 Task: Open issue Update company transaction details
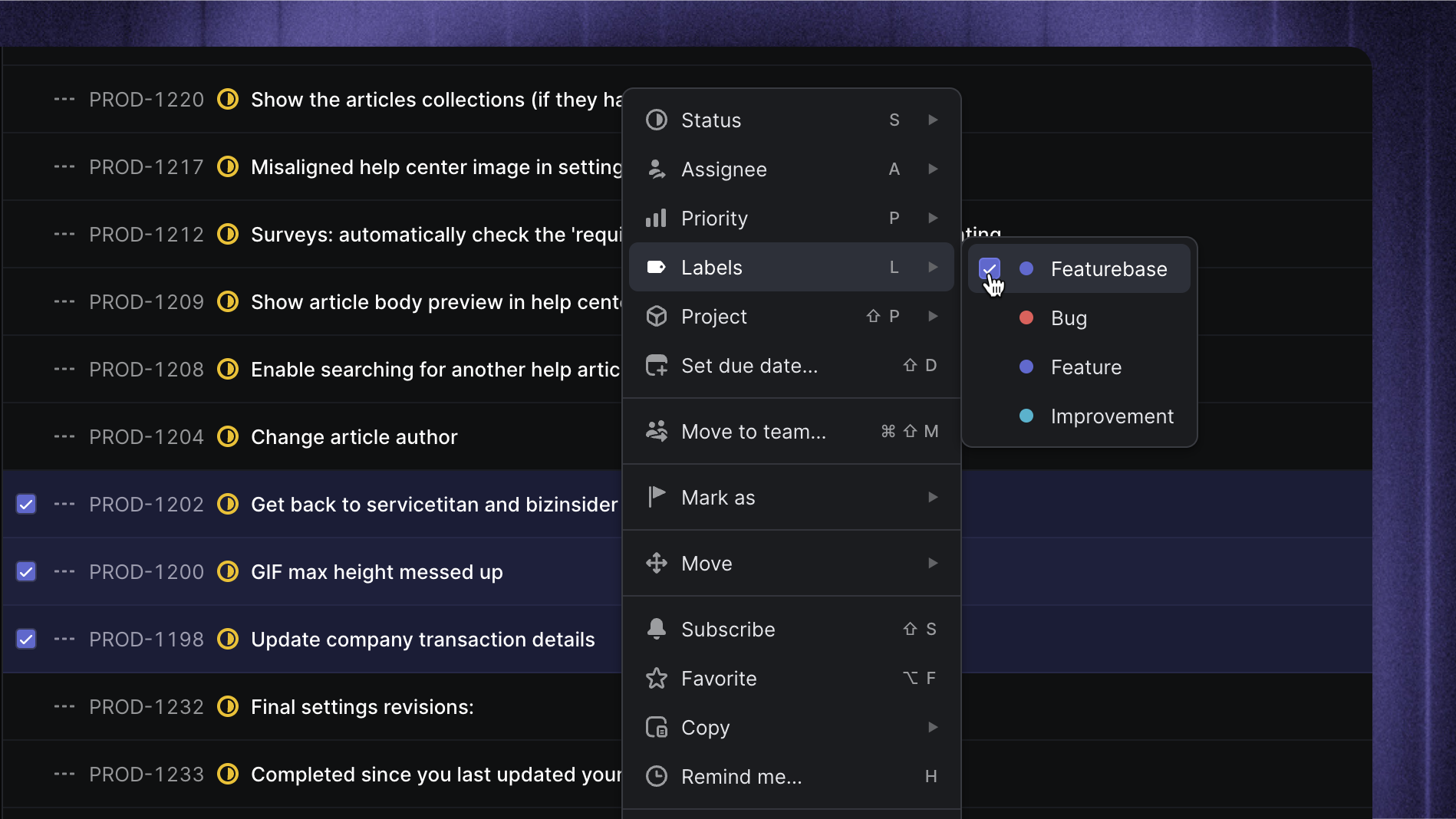point(423,640)
